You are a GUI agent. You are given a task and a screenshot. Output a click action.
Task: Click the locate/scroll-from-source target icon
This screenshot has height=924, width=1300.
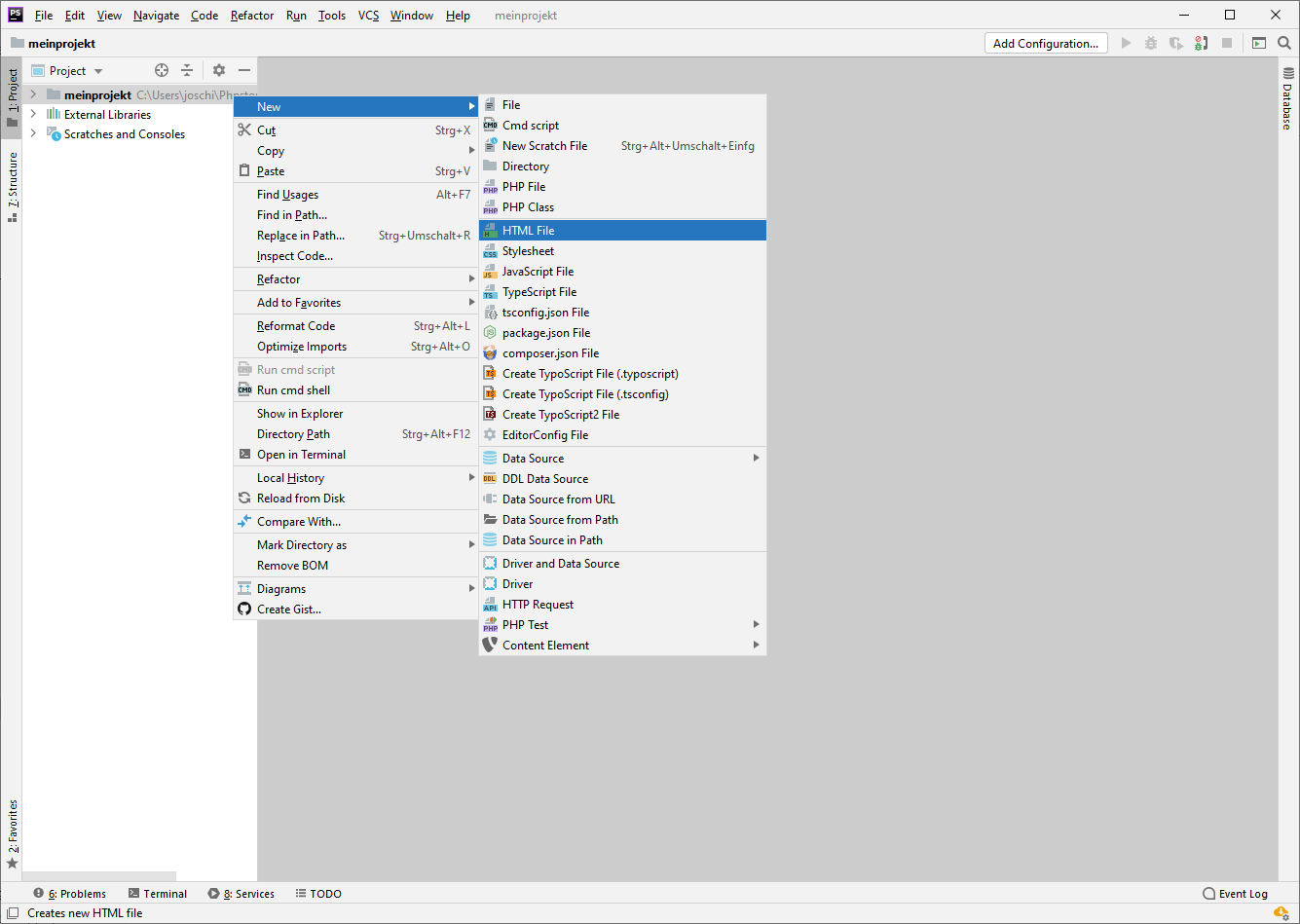click(162, 70)
